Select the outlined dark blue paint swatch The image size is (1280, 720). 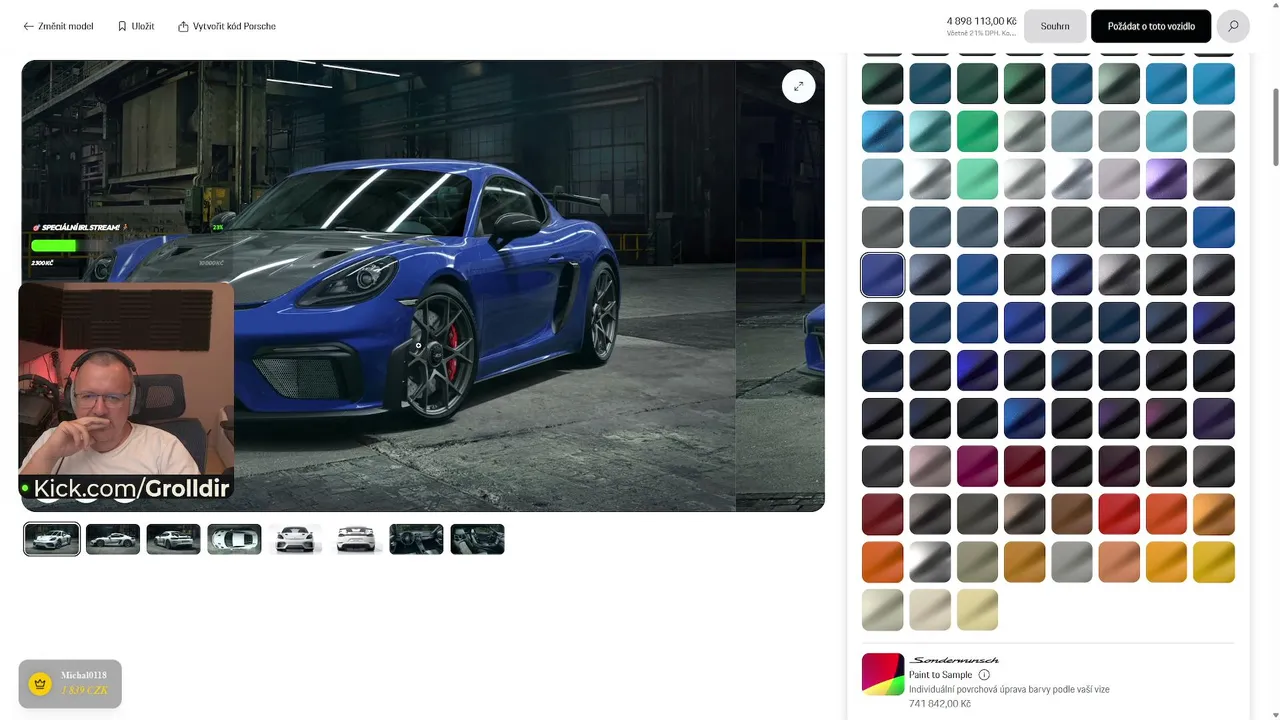tap(882, 275)
